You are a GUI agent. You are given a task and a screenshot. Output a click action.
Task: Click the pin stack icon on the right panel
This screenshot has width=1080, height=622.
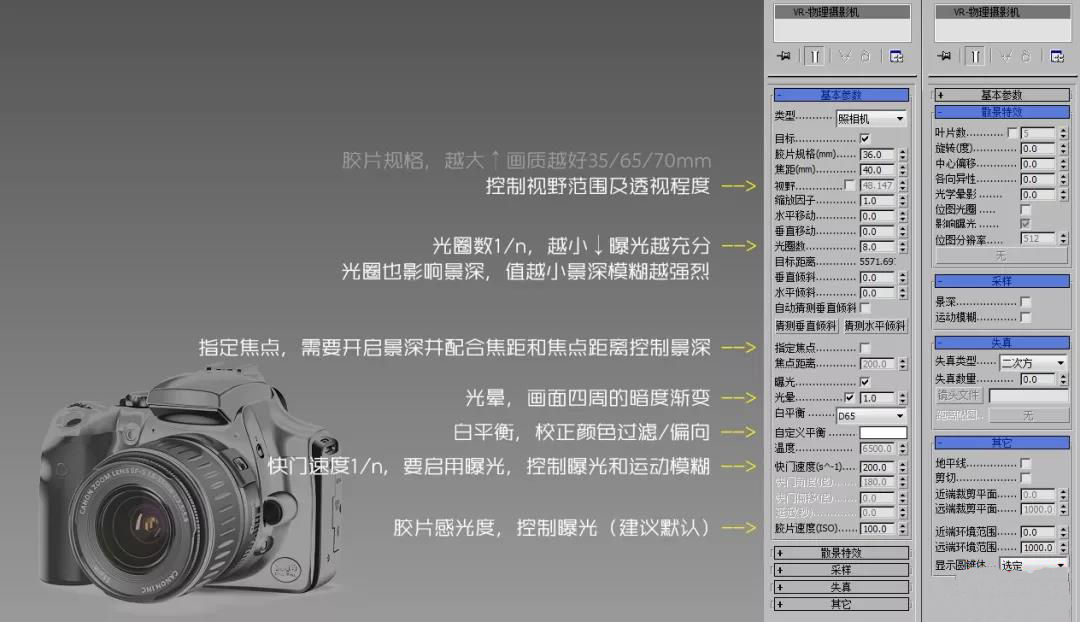tap(943, 56)
